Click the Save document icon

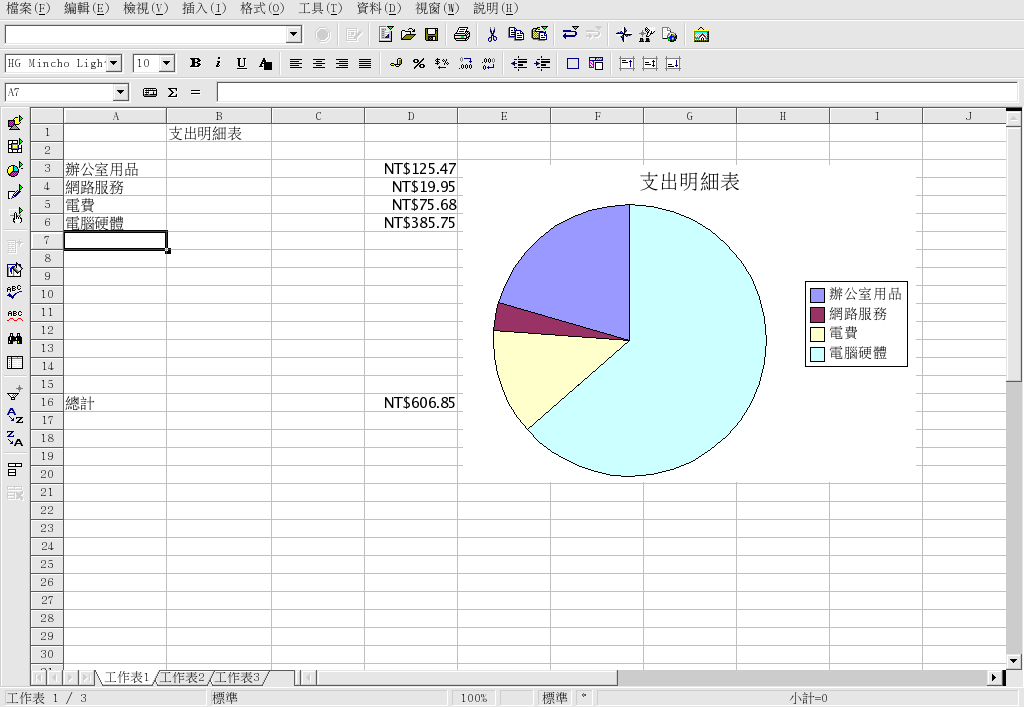pos(432,35)
